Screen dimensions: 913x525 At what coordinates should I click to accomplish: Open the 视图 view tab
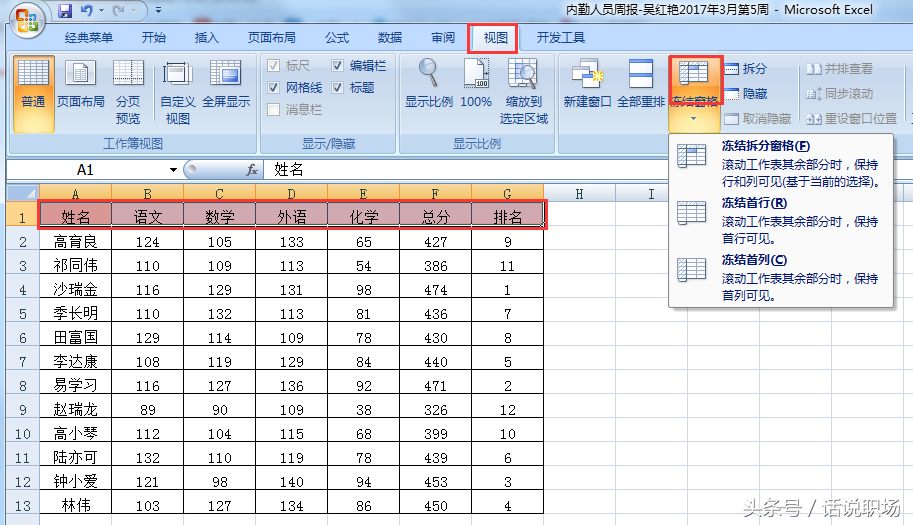[495, 38]
